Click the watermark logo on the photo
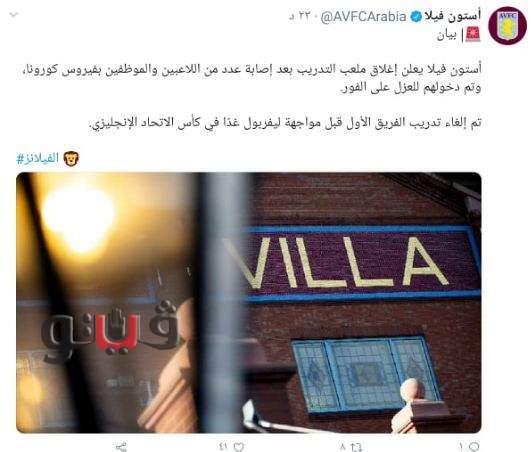Image resolution: width=532 pixels, height=452 pixels. tap(109, 329)
